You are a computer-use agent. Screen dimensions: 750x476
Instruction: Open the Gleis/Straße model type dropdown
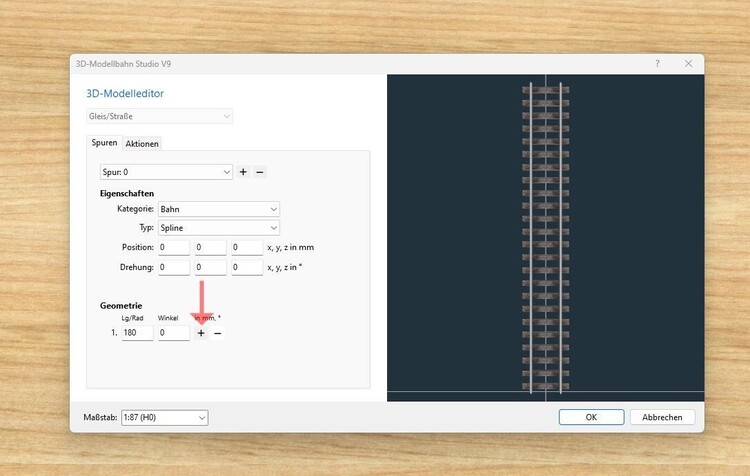click(159, 116)
